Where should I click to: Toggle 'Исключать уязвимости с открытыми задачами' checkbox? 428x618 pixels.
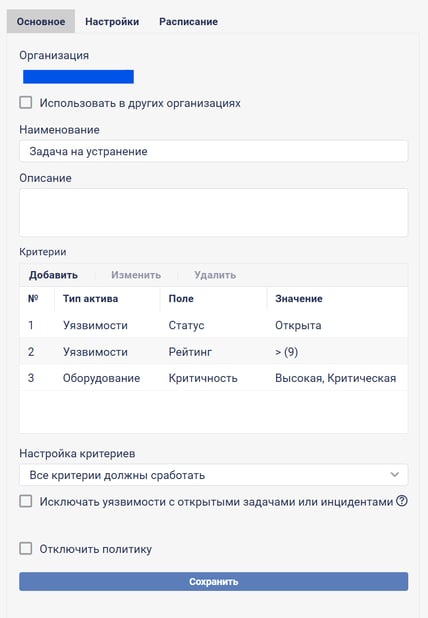click(x=26, y=501)
